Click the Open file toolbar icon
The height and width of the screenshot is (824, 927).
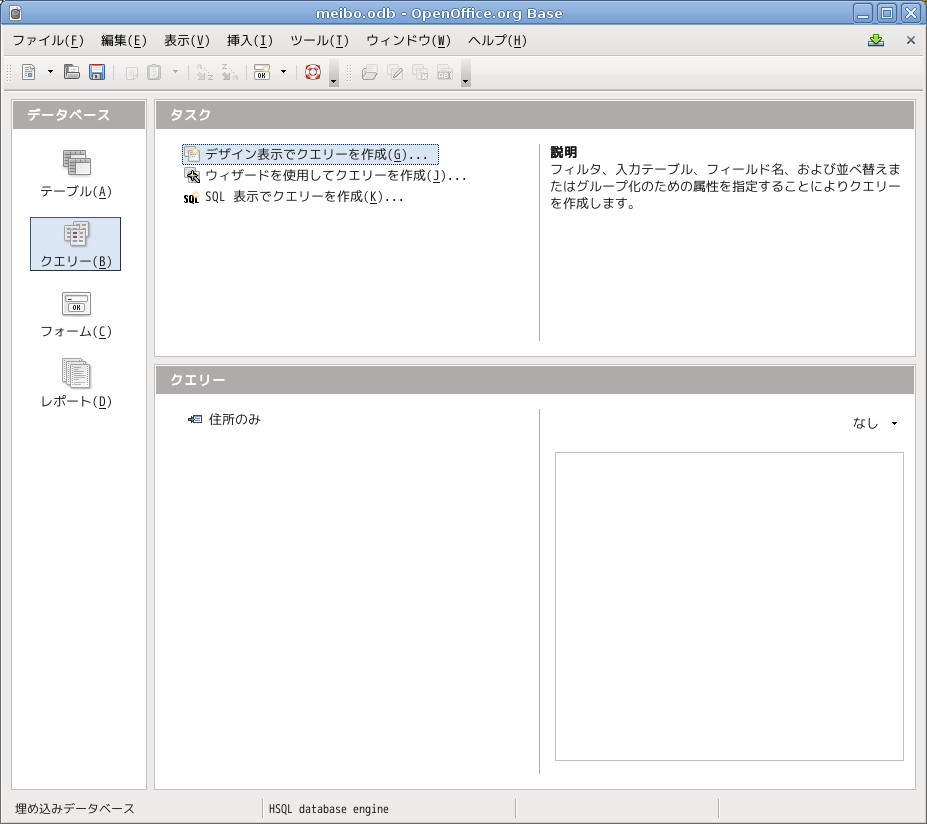click(x=72, y=72)
